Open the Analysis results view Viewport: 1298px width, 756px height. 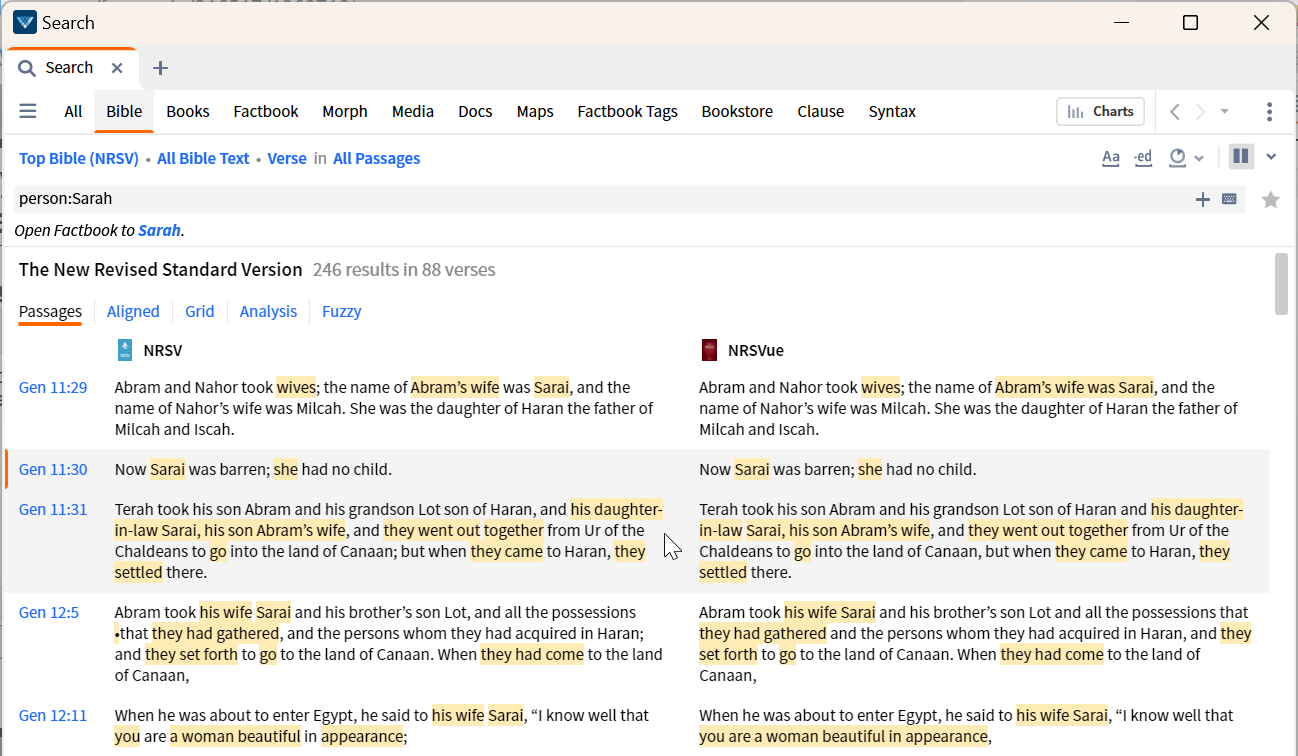[268, 311]
